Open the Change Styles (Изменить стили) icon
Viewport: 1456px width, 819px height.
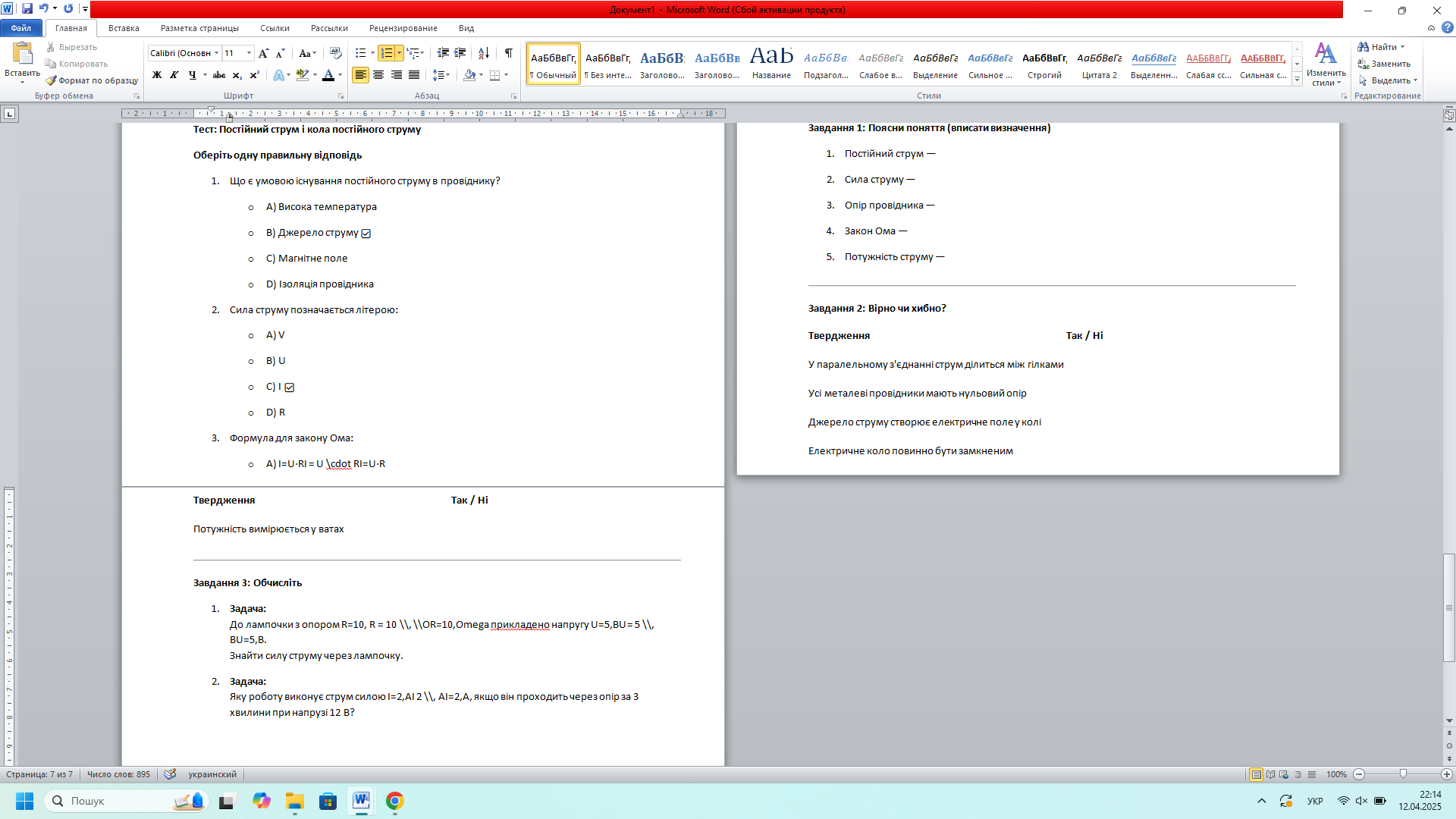coord(1326,64)
